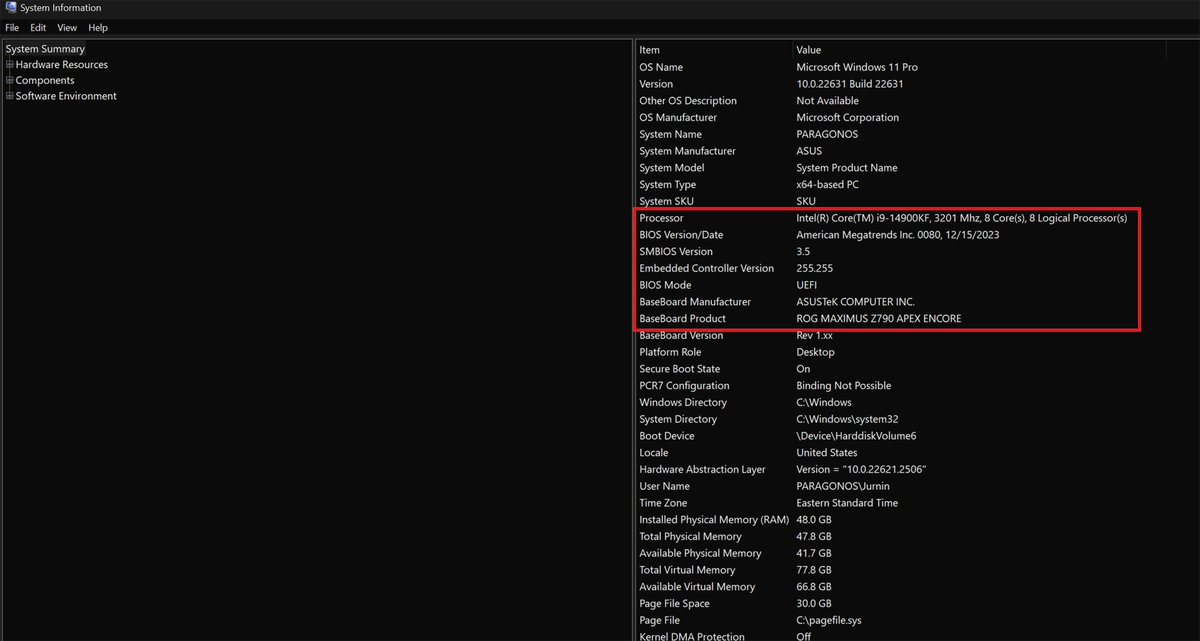Click the C:\pagefile.sys value
The image size is (1200, 641).
829,620
